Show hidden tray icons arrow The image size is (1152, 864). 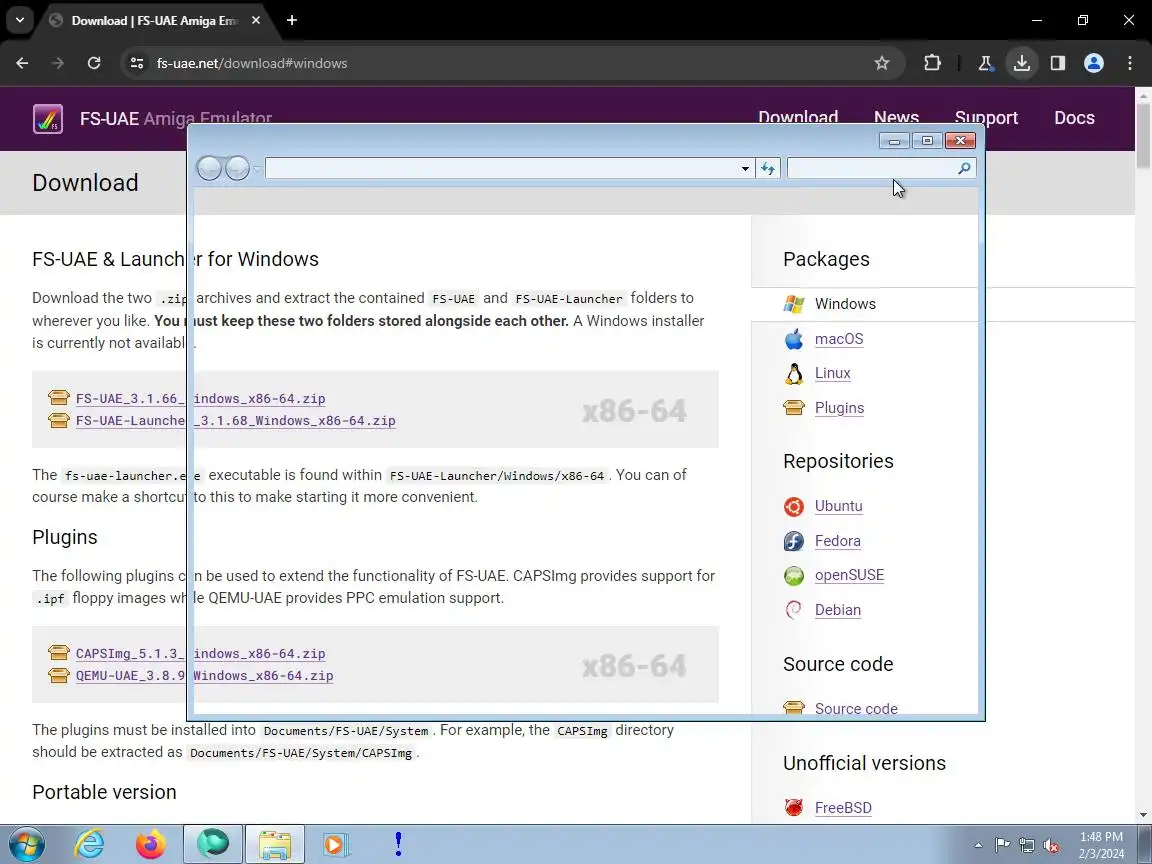coord(978,846)
